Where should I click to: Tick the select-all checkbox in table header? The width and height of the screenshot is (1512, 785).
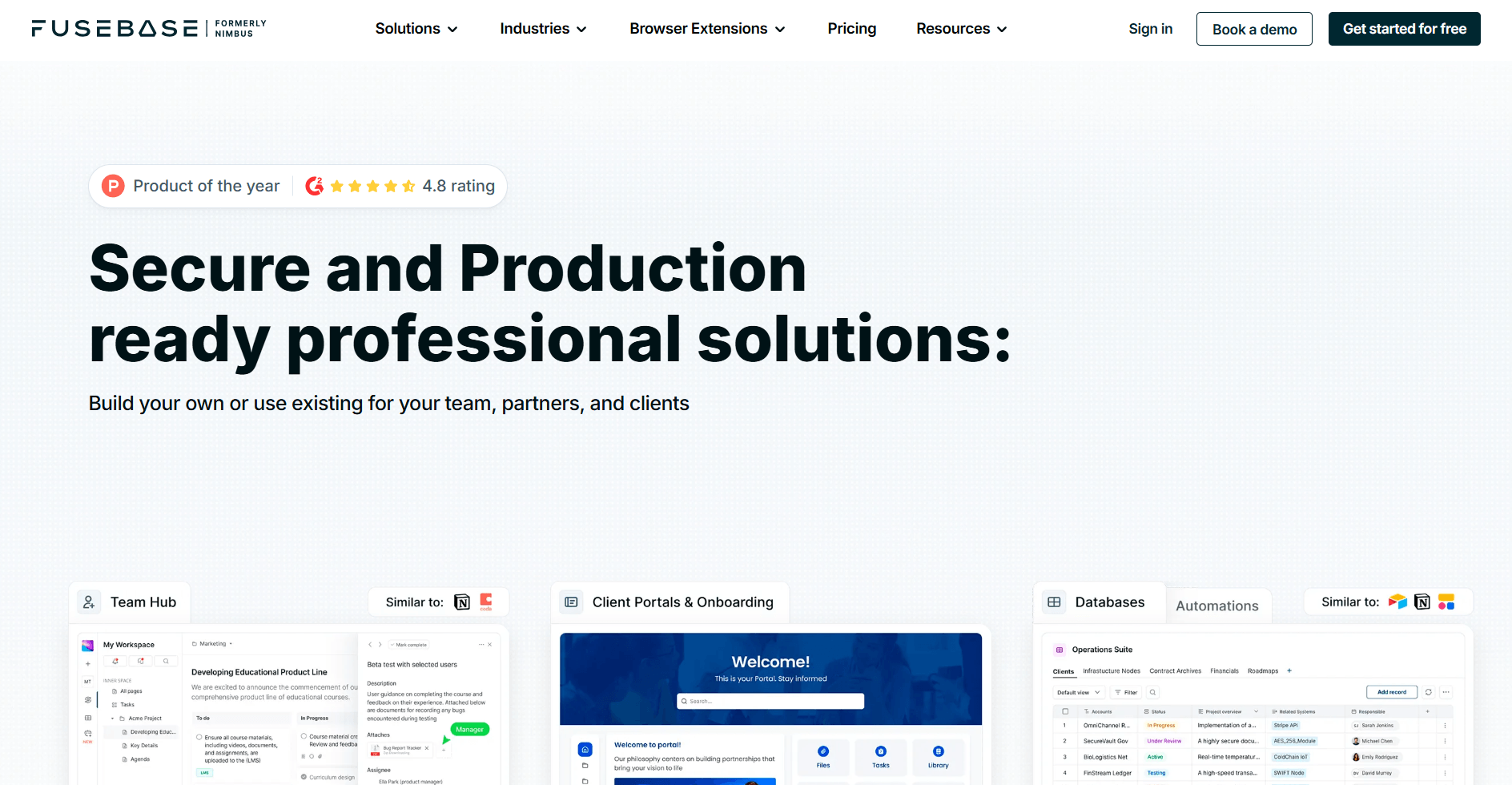point(1065,711)
